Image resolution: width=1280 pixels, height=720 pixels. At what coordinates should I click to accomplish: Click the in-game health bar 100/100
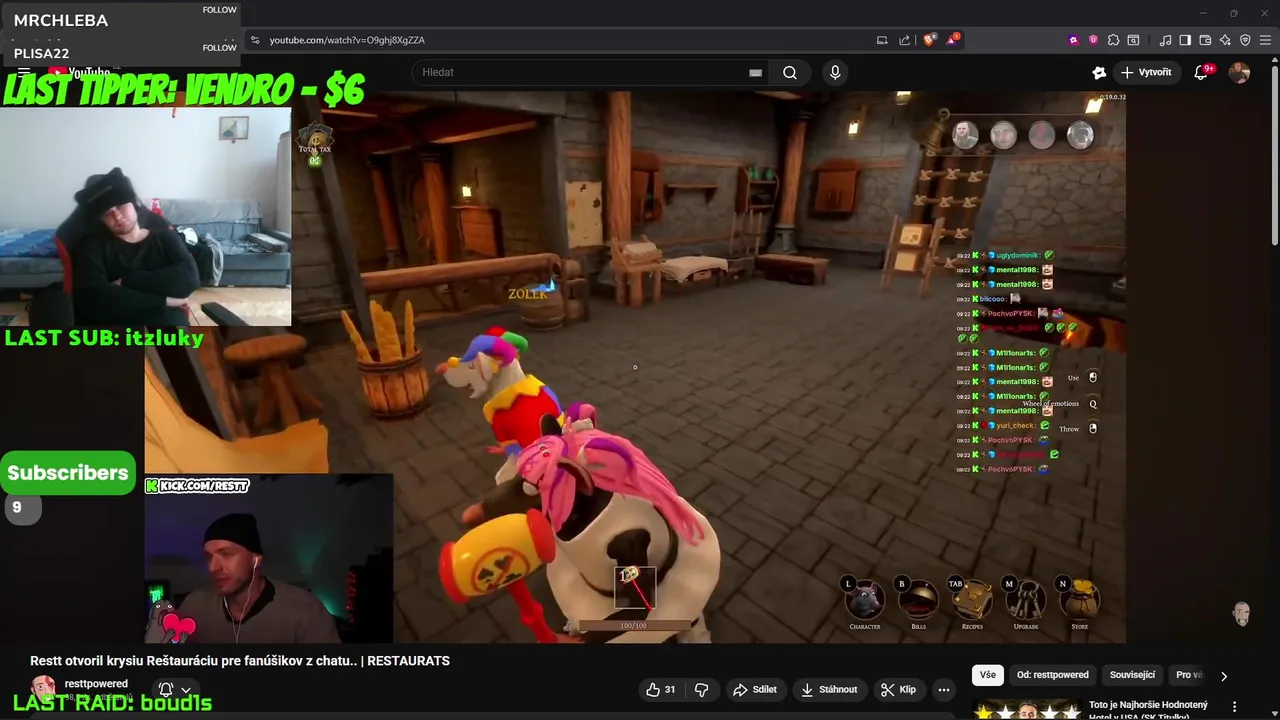coord(633,626)
